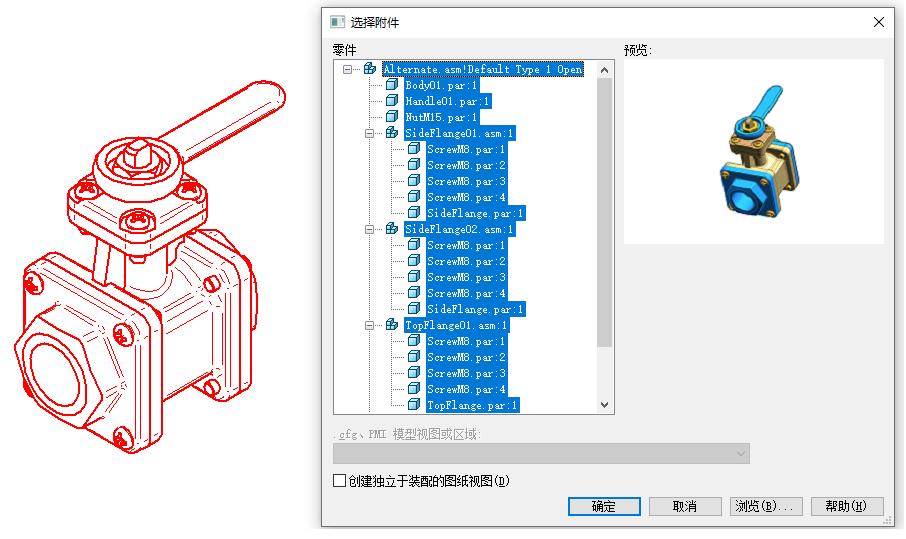Viewport: 906px width, 539px height.
Task: Click the TopFlange.par:1 part icon
Action: click(414, 404)
